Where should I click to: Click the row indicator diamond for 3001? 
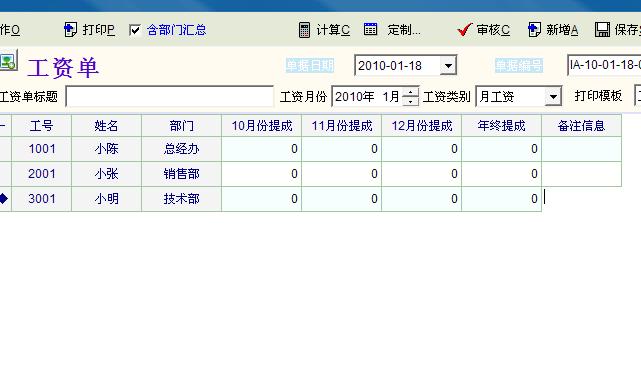pos(4,199)
